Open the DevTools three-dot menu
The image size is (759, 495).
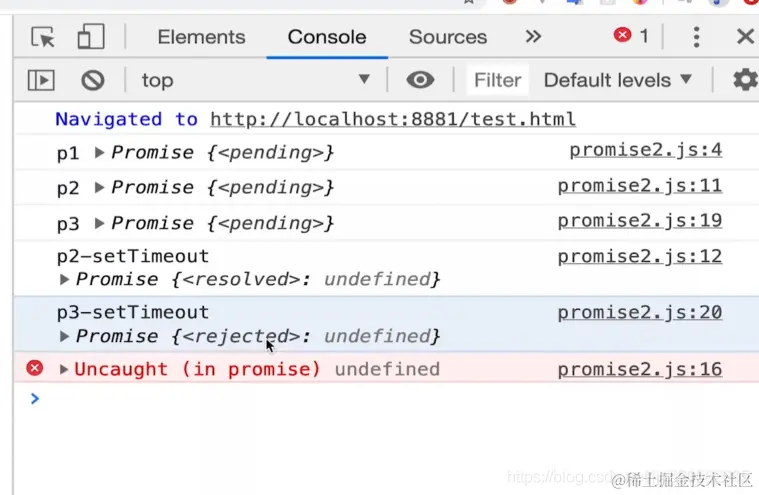[697, 37]
